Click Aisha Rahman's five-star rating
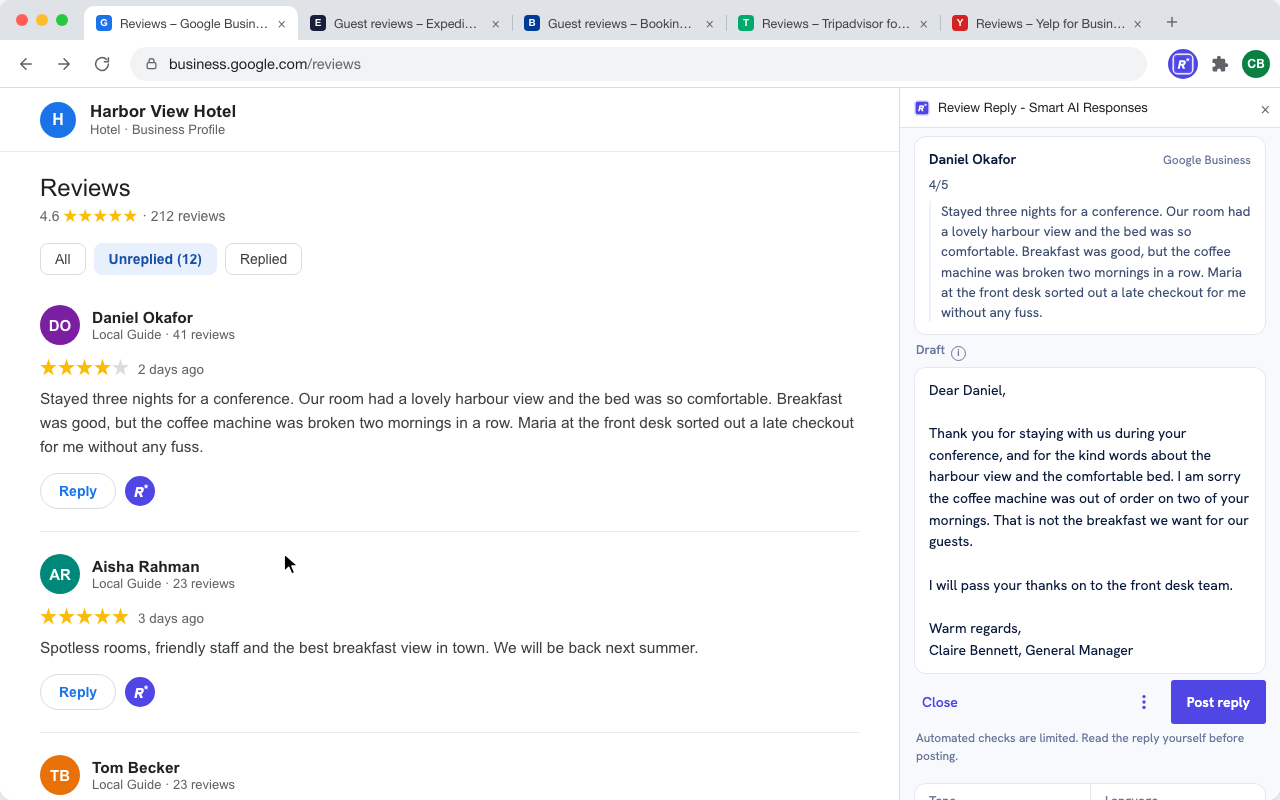Image resolution: width=1280 pixels, height=800 pixels. coord(84,617)
